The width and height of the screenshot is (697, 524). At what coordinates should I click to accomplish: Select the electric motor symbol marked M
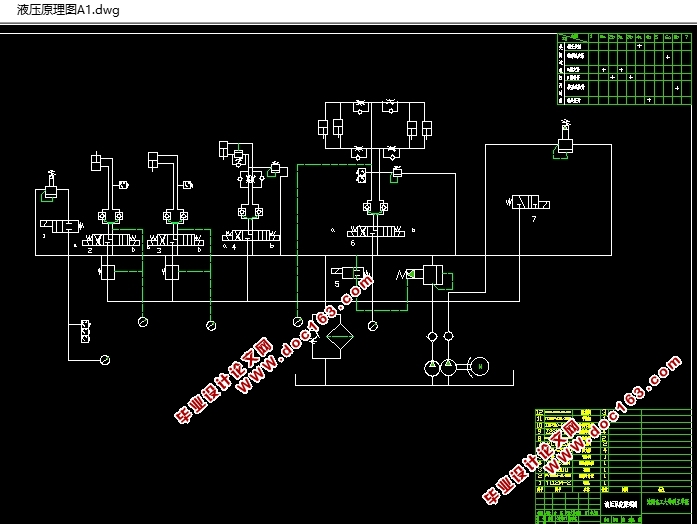[x=480, y=367]
